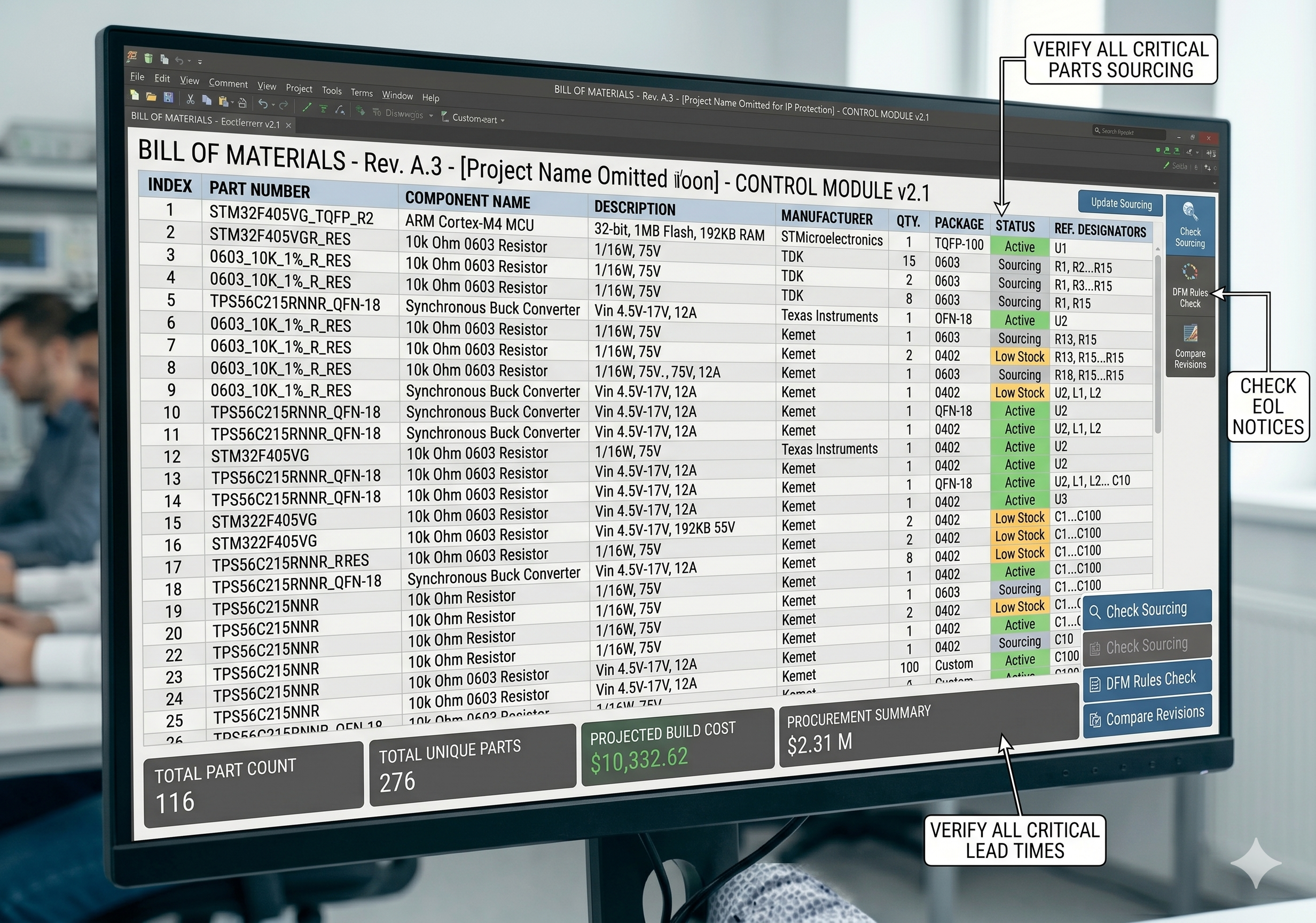
Task: Close the BILL OF MATERIALS document tab
Action: point(288,125)
